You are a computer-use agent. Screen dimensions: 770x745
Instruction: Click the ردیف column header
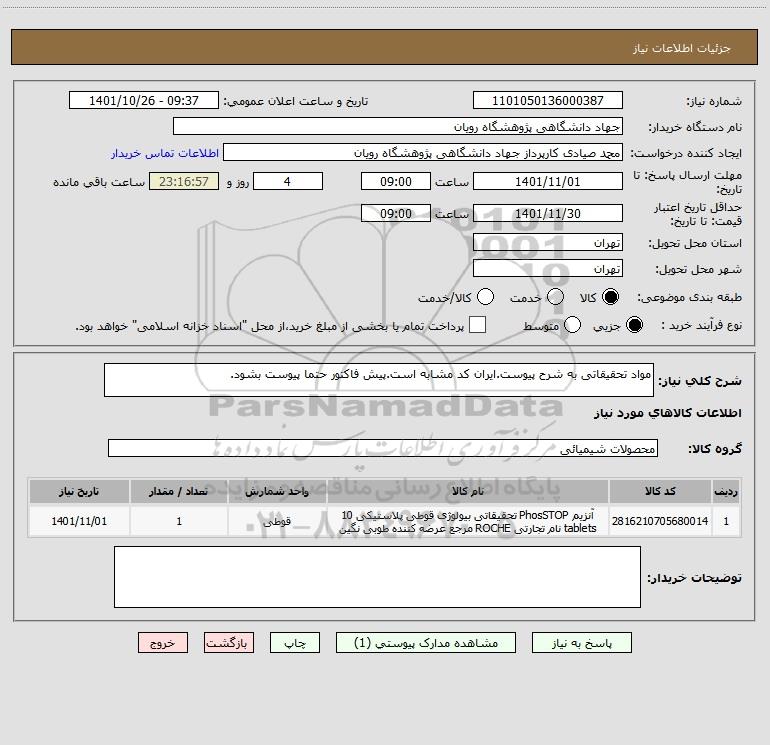(726, 491)
